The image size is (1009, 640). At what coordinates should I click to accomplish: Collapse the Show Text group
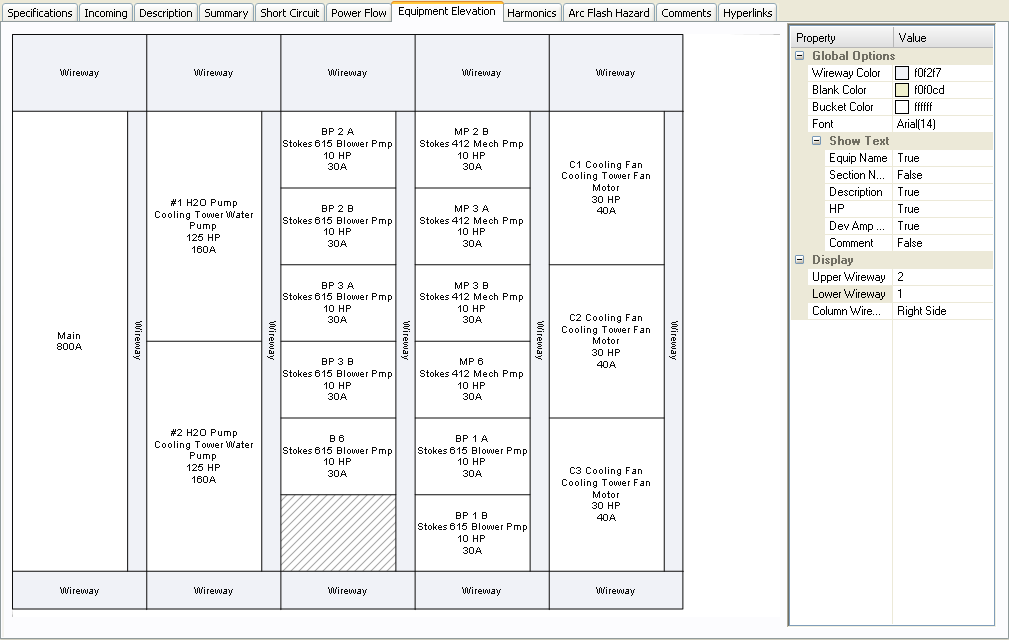point(816,141)
